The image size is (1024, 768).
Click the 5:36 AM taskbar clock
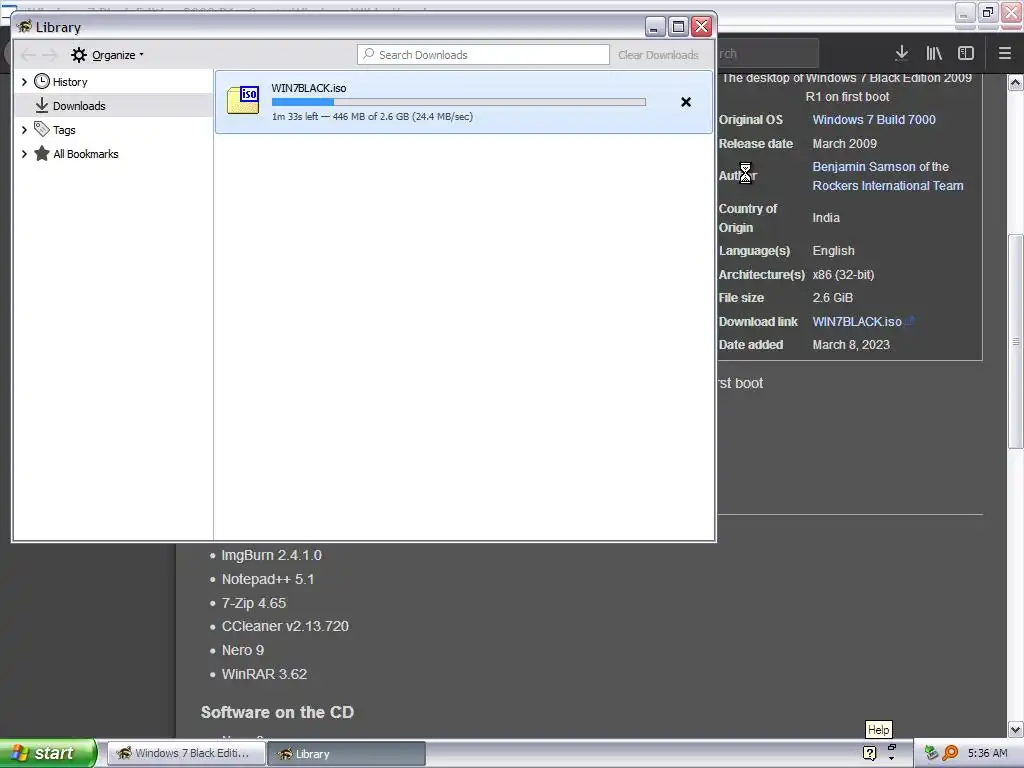987,753
